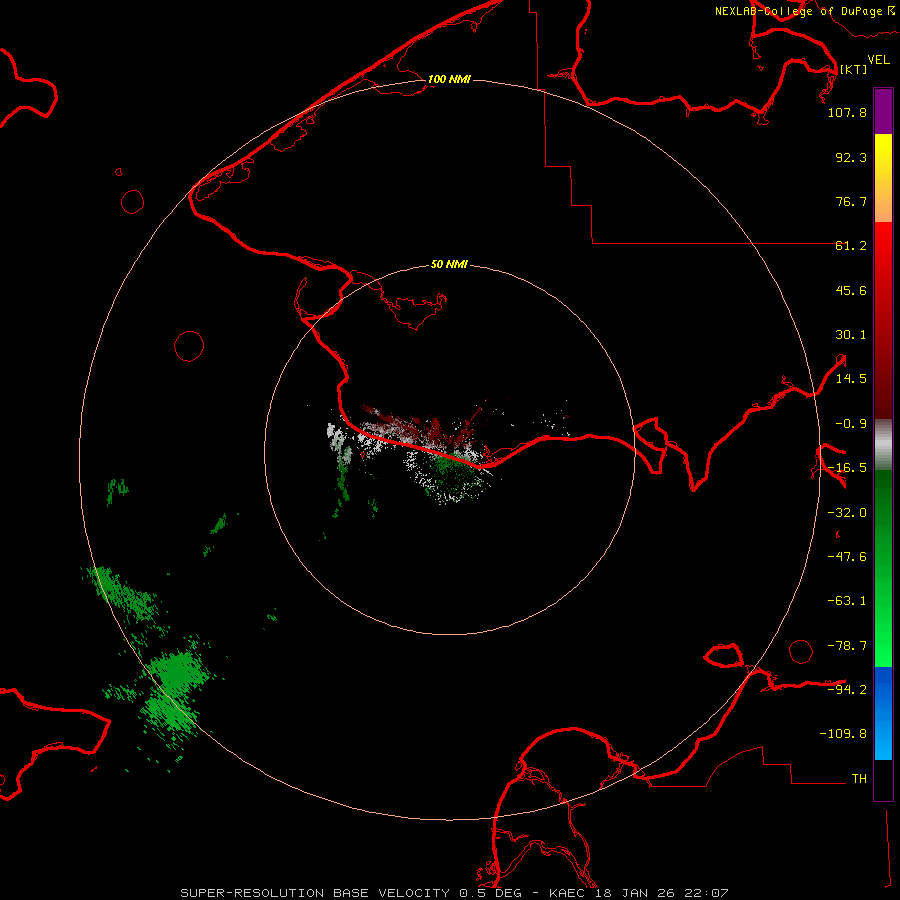
Task: Click the purple segment of the color bar
Action: 883,111
